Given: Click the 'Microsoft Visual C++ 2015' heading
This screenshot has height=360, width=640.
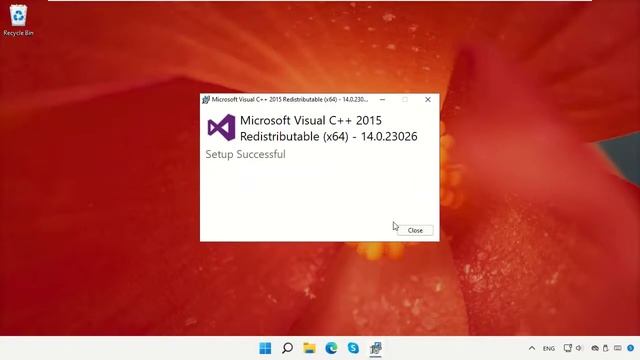Looking at the screenshot, I should (x=311, y=120).
